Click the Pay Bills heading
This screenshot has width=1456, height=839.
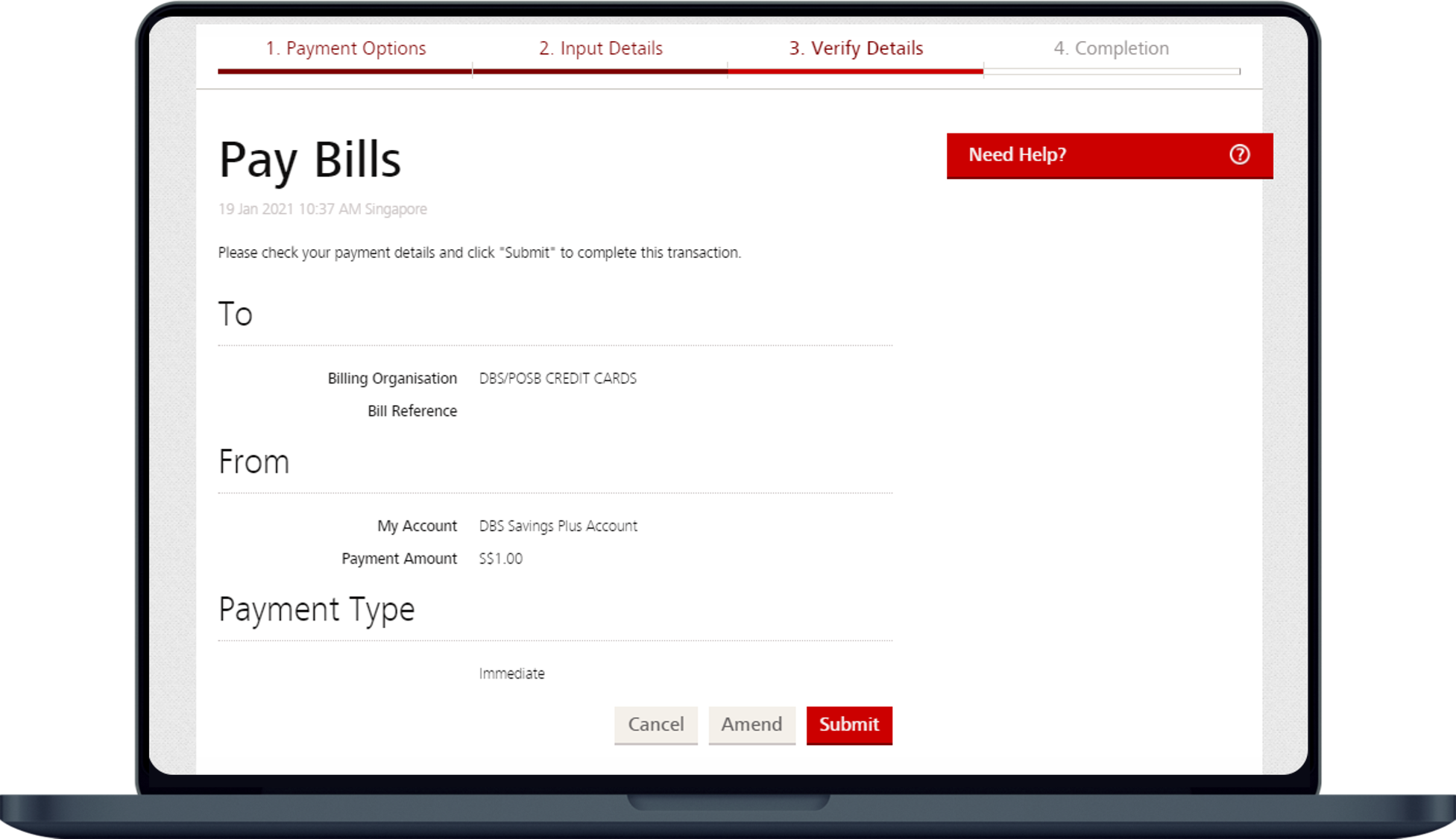click(309, 160)
